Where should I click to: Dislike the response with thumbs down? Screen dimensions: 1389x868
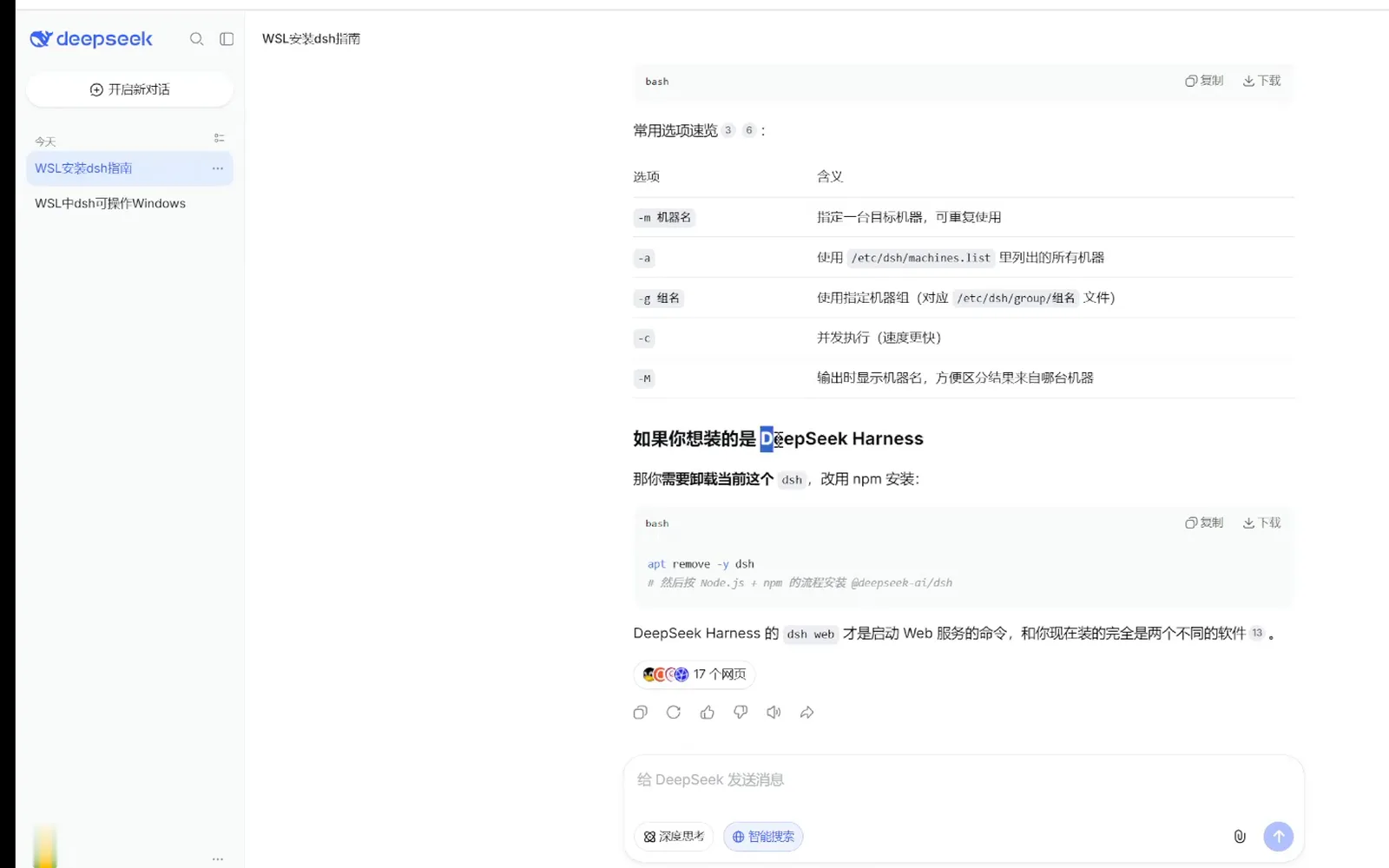coord(741,713)
